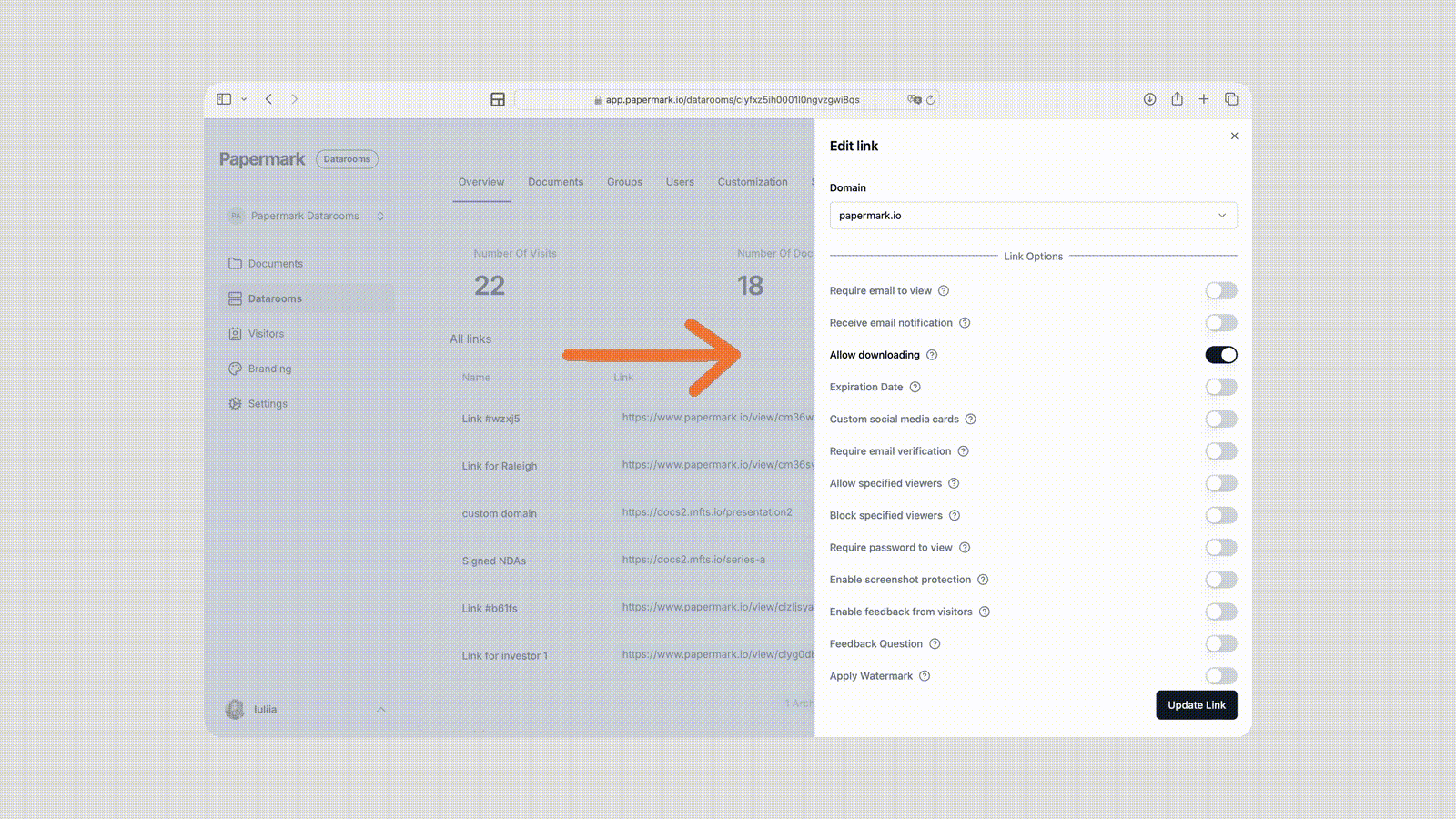Click help icon next to Apply Watermark

[x=925, y=676]
